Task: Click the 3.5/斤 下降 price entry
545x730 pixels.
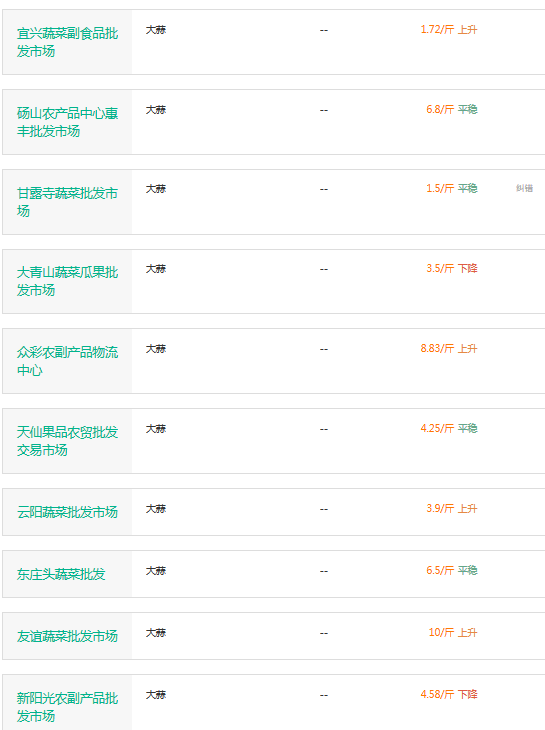Action: click(452, 269)
